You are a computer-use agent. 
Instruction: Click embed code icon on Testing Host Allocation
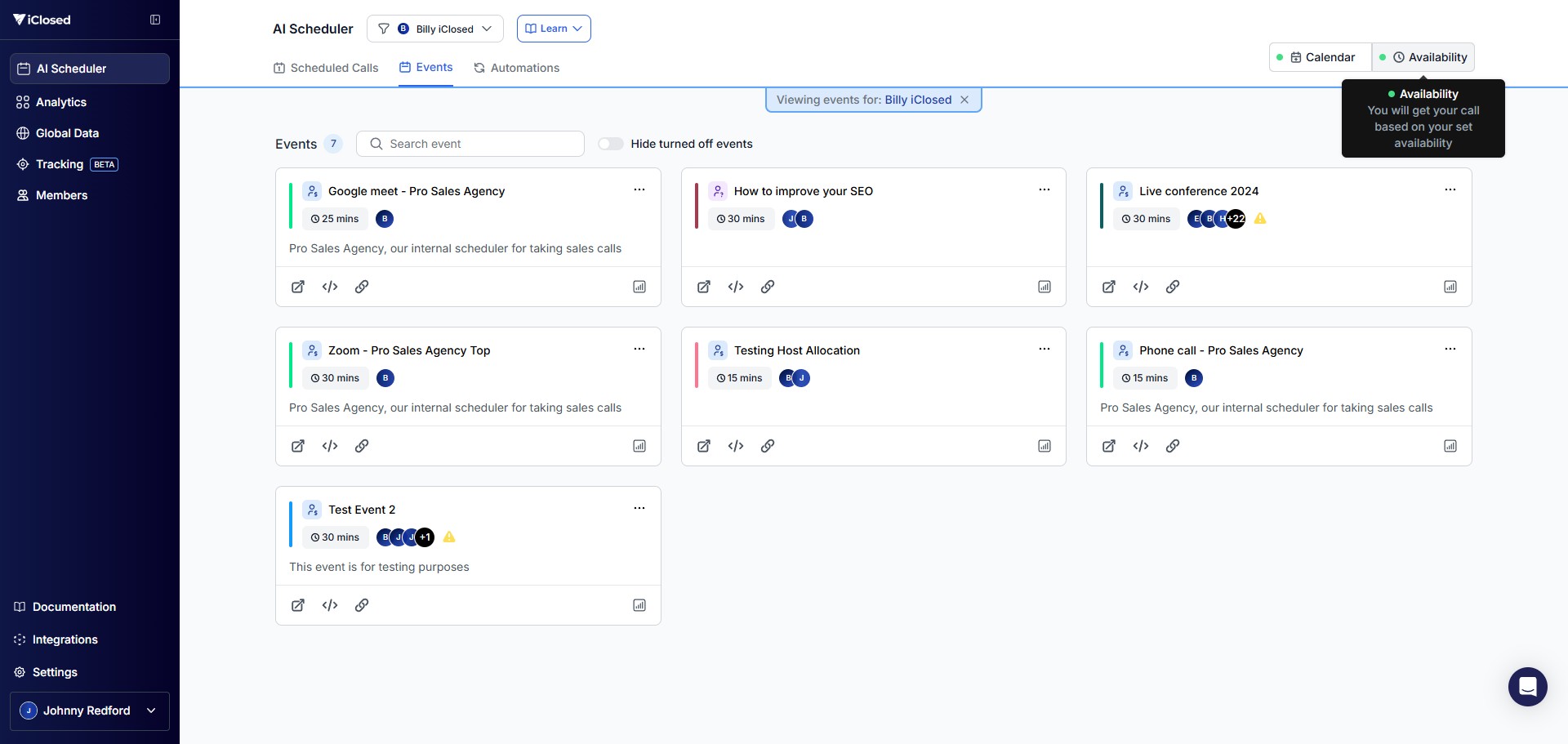[x=736, y=446]
